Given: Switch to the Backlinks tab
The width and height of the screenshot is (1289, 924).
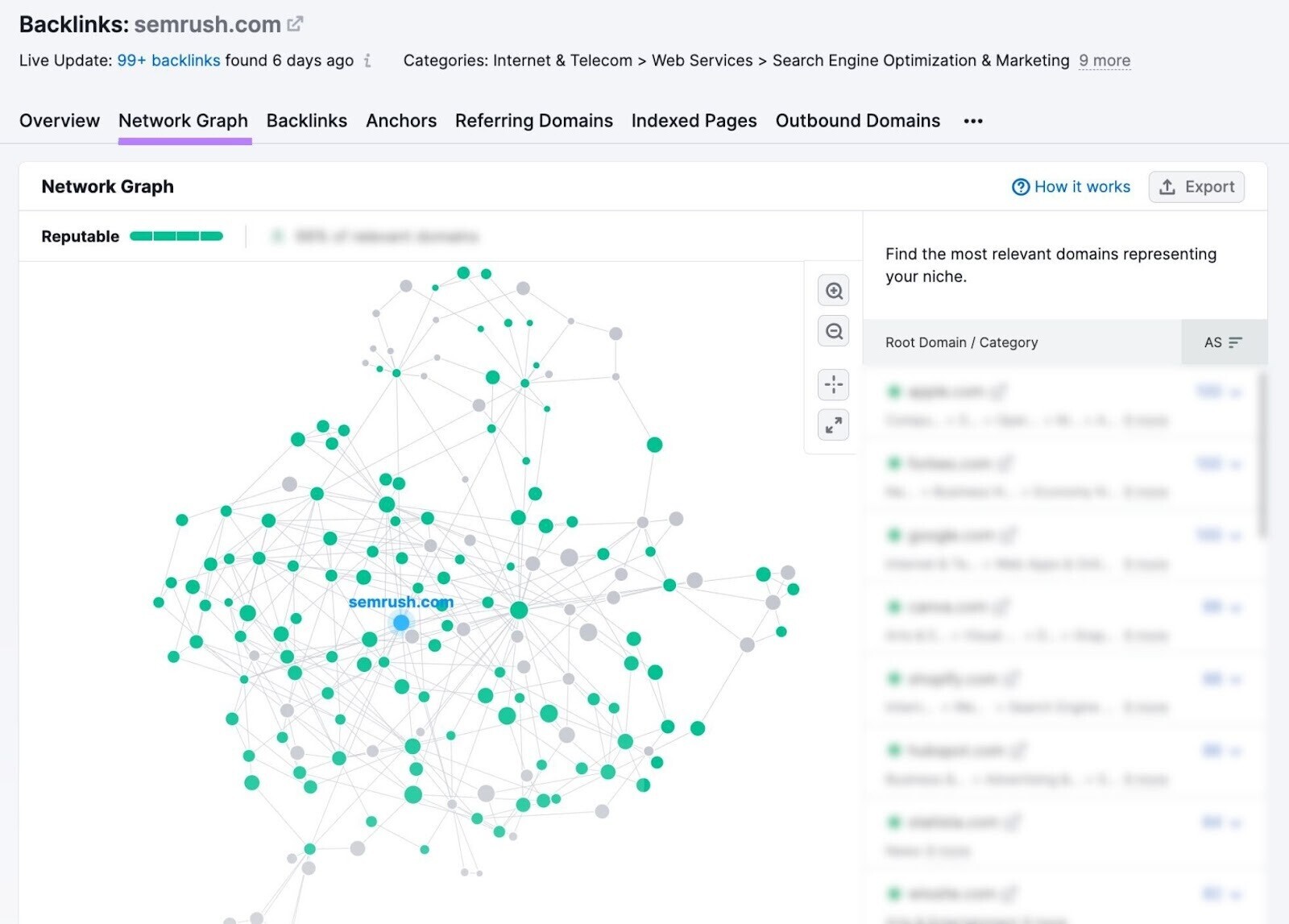Looking at the screenshot, I should pos(306,121).
